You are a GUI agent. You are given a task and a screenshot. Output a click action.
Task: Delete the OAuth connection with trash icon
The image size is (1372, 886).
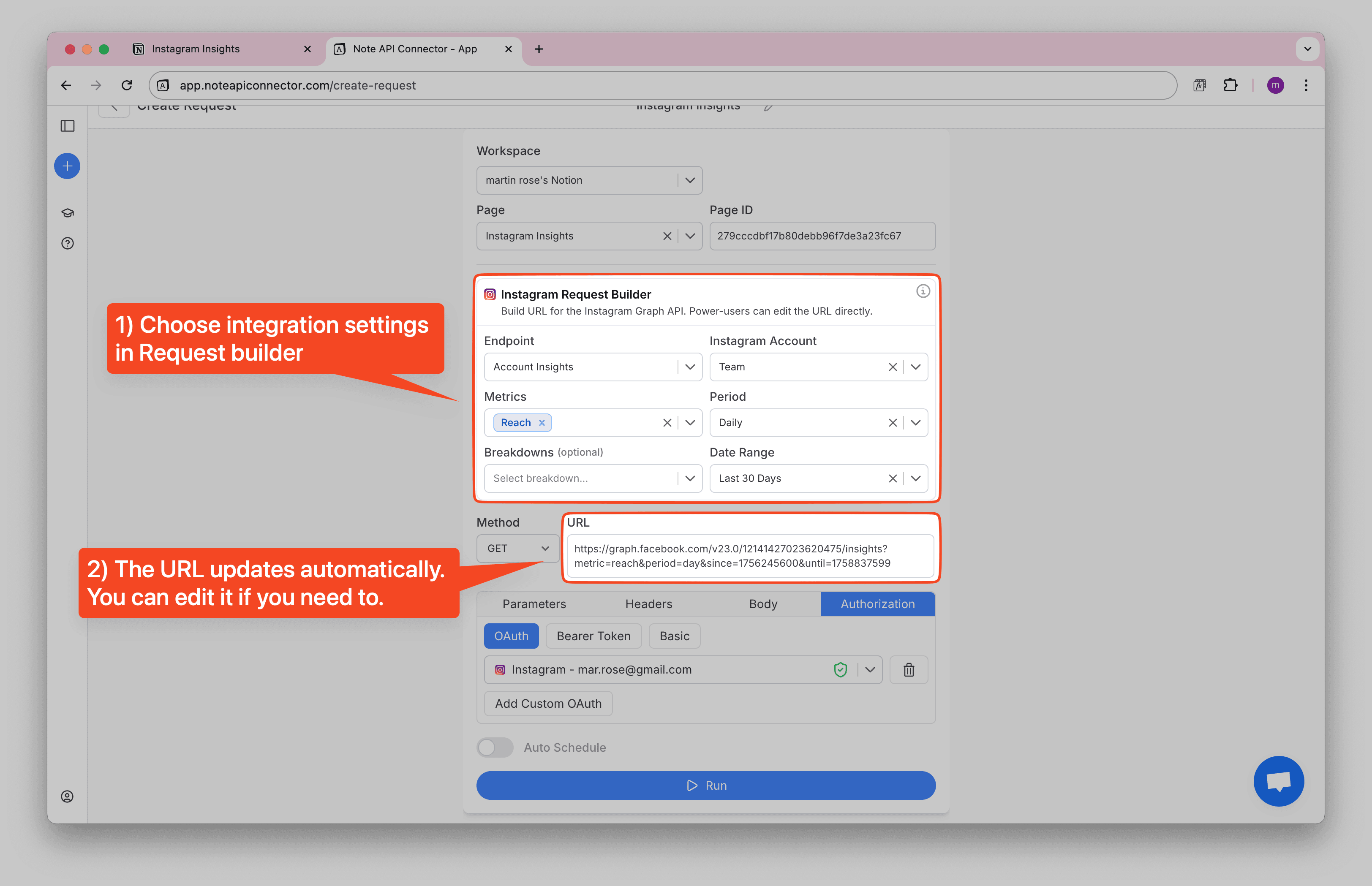pyautogui.click(x=909, y=670)
